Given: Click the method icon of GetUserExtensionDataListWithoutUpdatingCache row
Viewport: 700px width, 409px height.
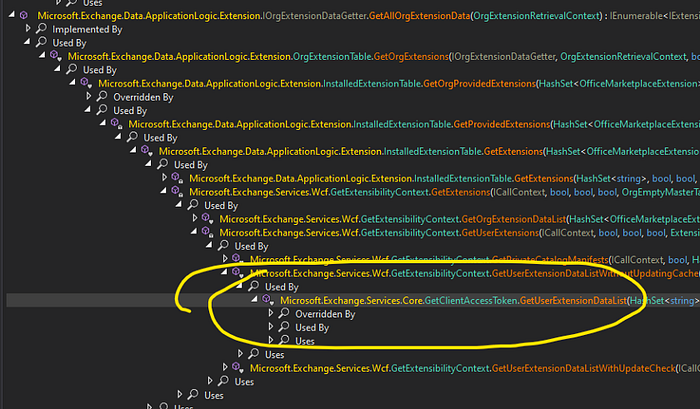Looking at the screenshot, I should (x=238, y=273).
